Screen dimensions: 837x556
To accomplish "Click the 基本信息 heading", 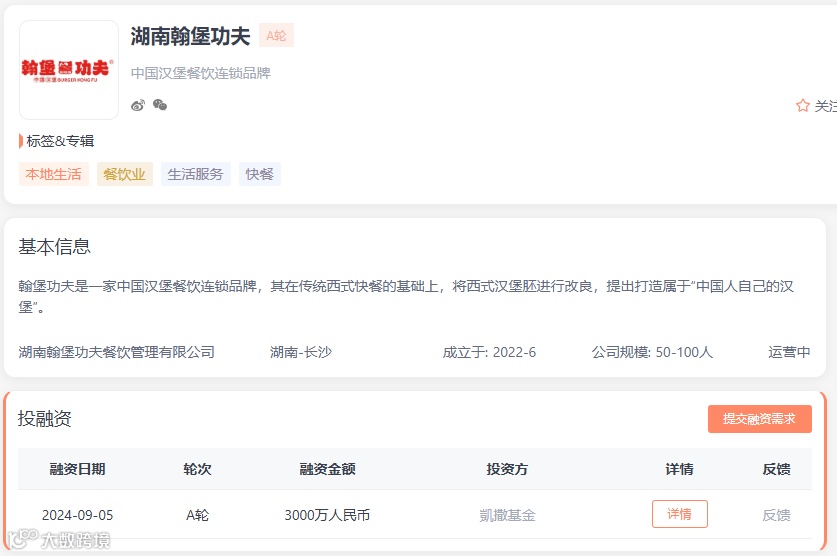I will (54, 247).
